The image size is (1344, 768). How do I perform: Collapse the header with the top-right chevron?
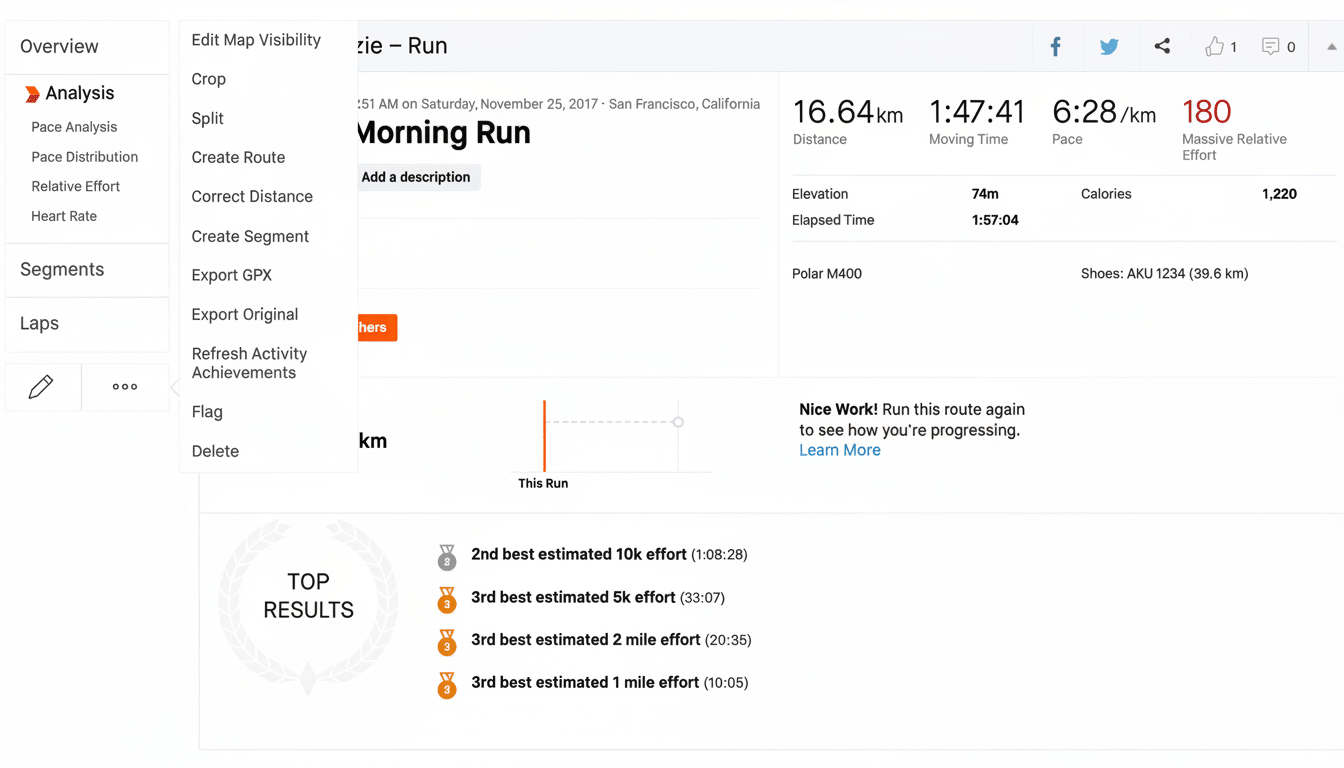coord(1330,46)
